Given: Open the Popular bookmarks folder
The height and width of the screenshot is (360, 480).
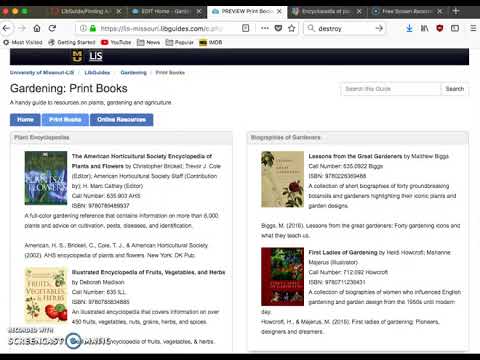Looking at the screenshot, I should point(180,42).
